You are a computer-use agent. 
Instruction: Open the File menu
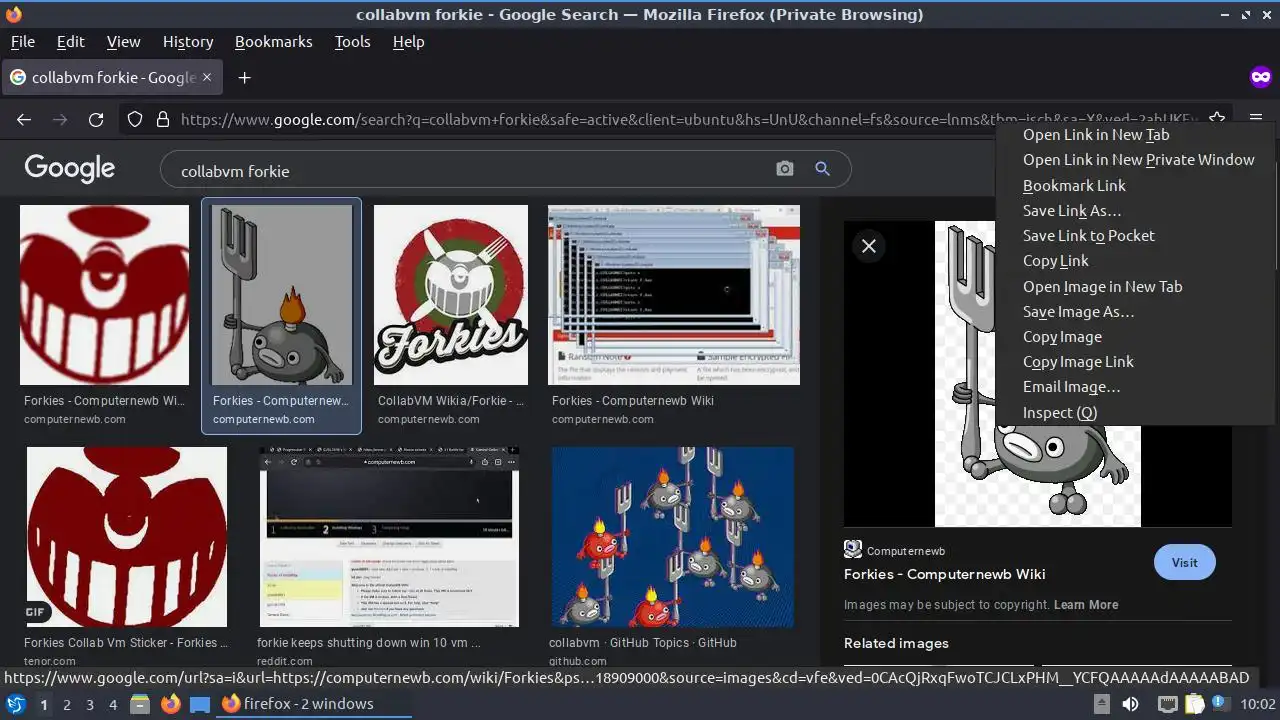pos(22,42)
